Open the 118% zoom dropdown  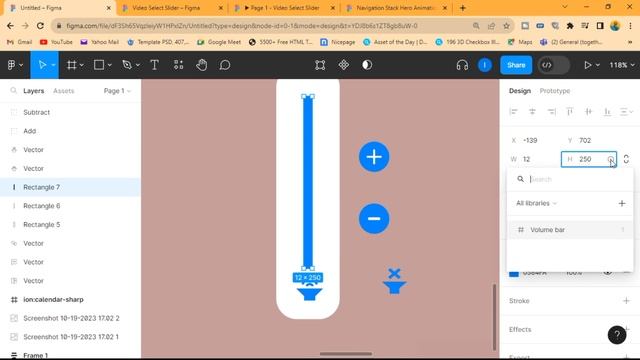(x=622, y=65)
